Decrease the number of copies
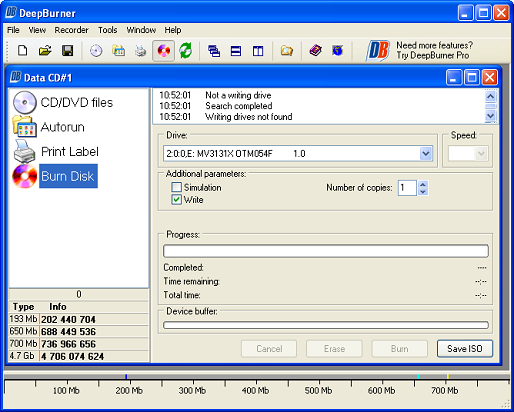Screen dimensions: 514x412 pyautogui.click(x=423, y=191)
